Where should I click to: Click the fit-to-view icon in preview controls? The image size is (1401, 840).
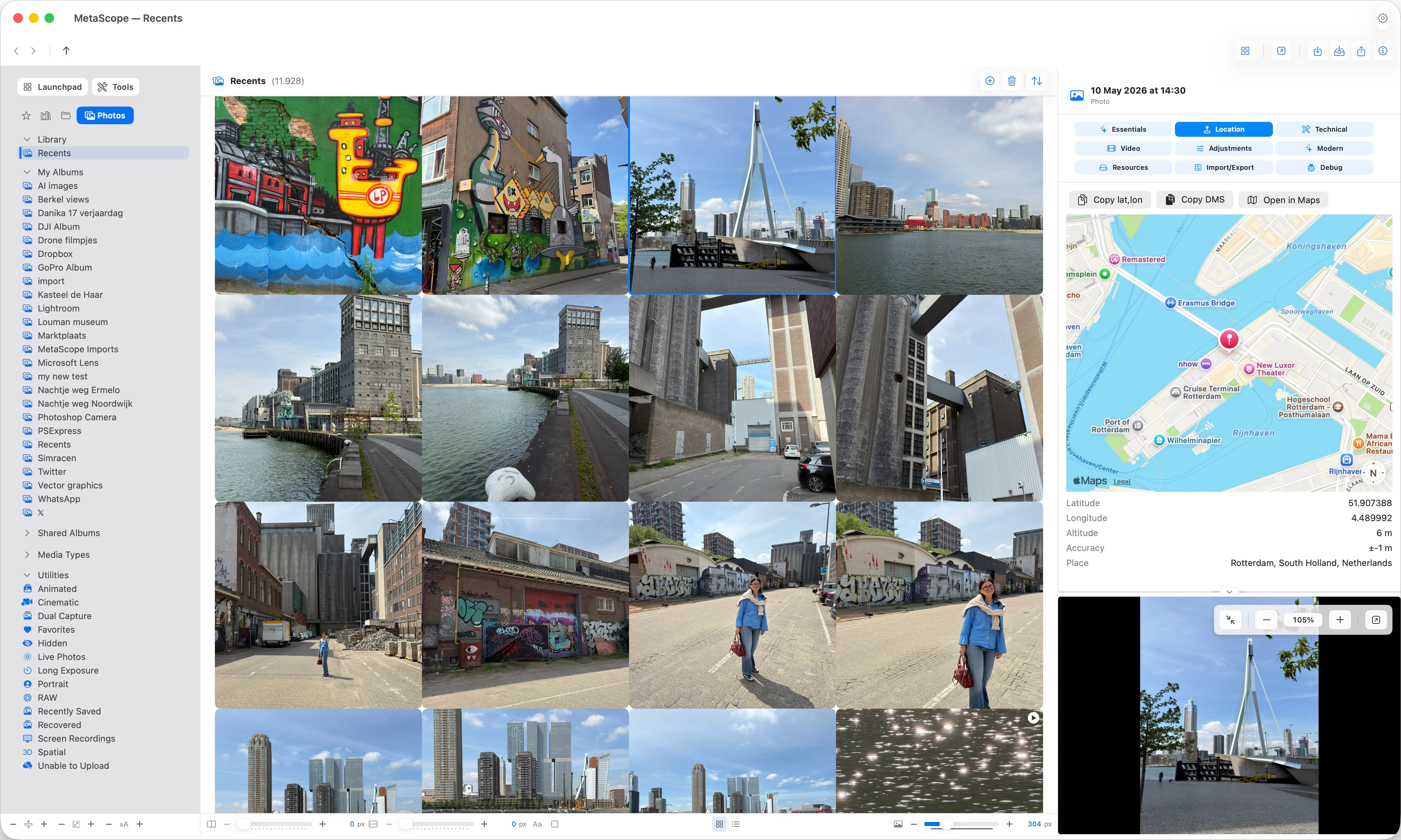point(1230,620)
